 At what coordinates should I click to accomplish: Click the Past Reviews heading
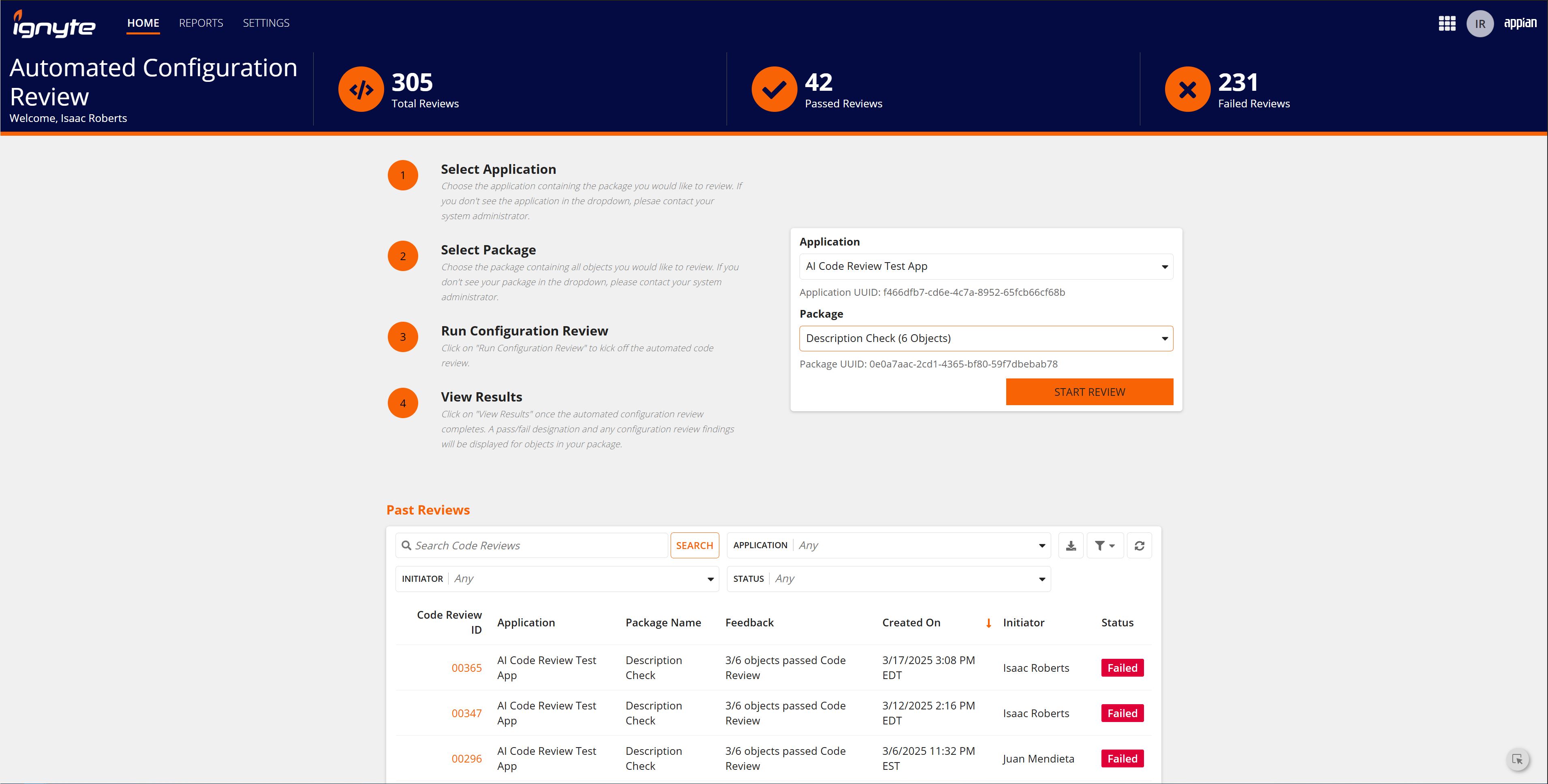(428, 510)
